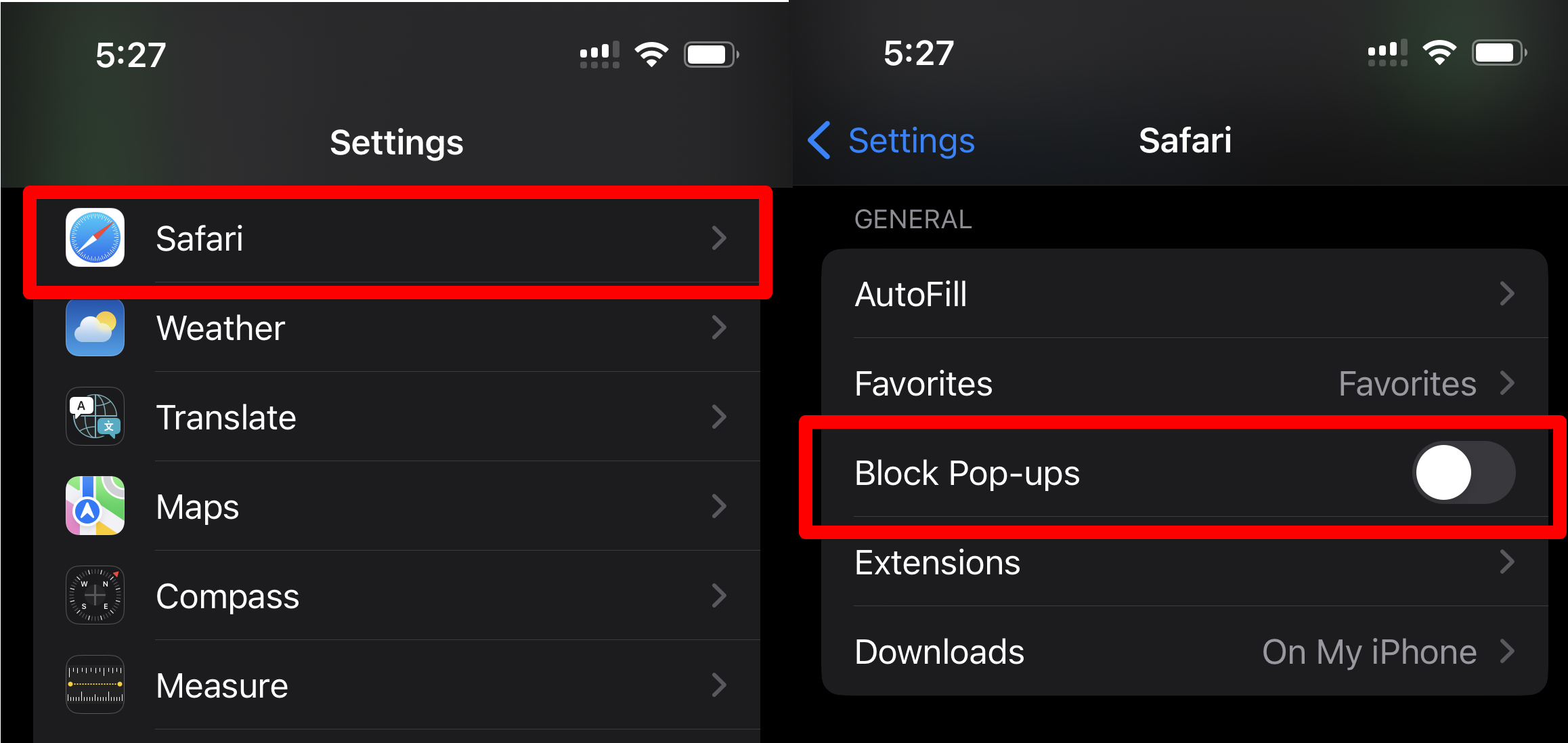Open the Weather settings entry
1568x743 pixels.
[x=397, y=328]
